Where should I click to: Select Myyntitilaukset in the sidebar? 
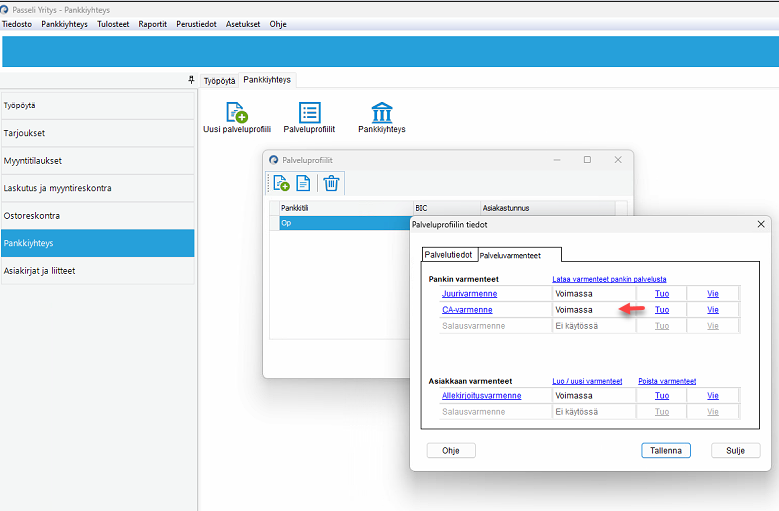97,160
